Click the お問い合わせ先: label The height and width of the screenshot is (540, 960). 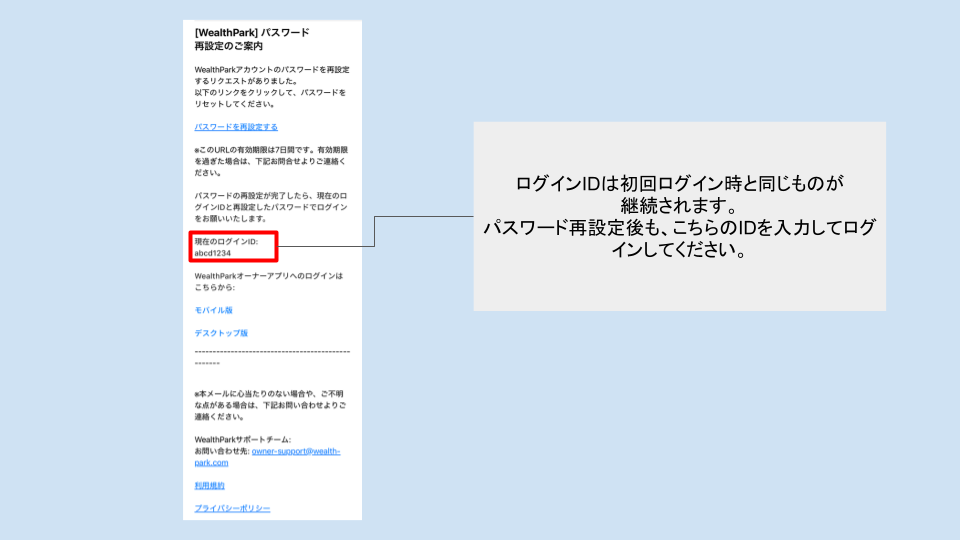tap(221, 451)
